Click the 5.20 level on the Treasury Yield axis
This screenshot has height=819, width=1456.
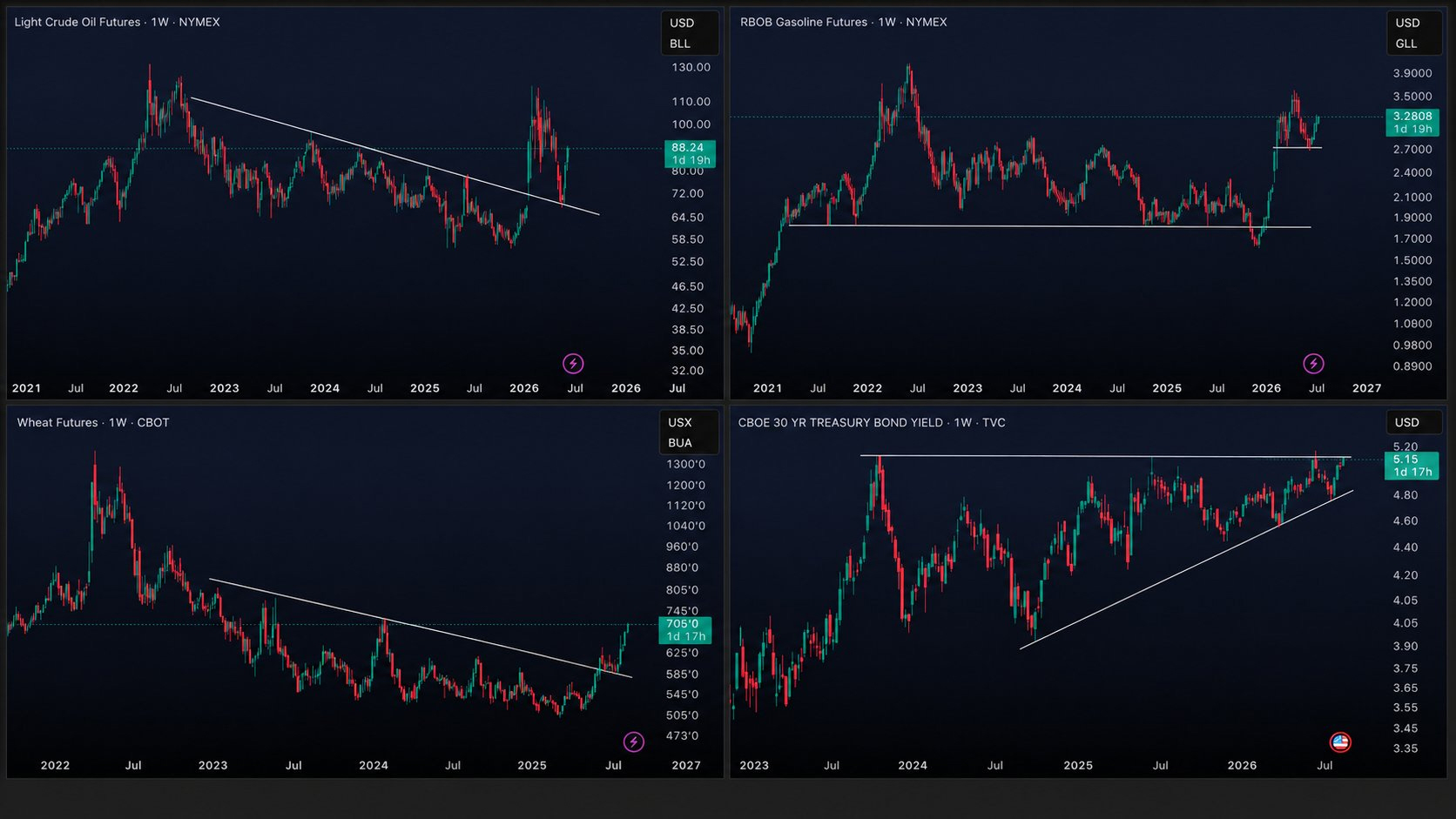point(1405,447)
